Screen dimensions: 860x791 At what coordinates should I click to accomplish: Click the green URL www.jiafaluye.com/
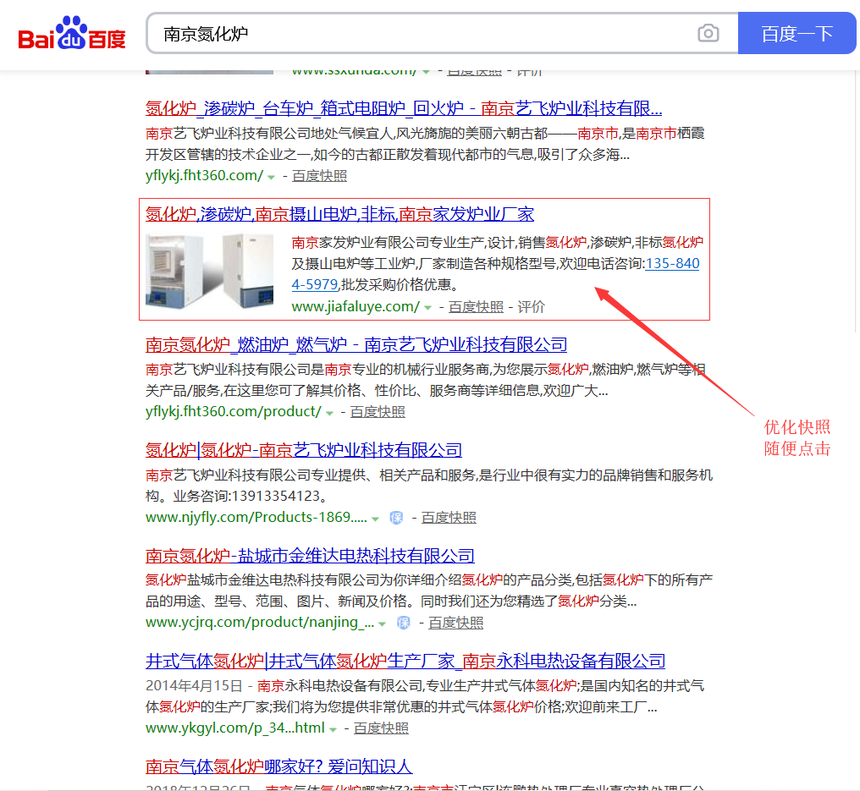(x=355, y=307)
